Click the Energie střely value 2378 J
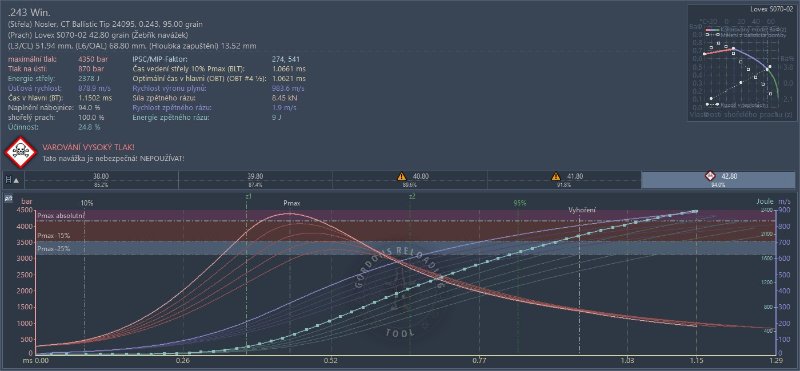Viewport: 800px width, 371px height. (x=89, y=78)
